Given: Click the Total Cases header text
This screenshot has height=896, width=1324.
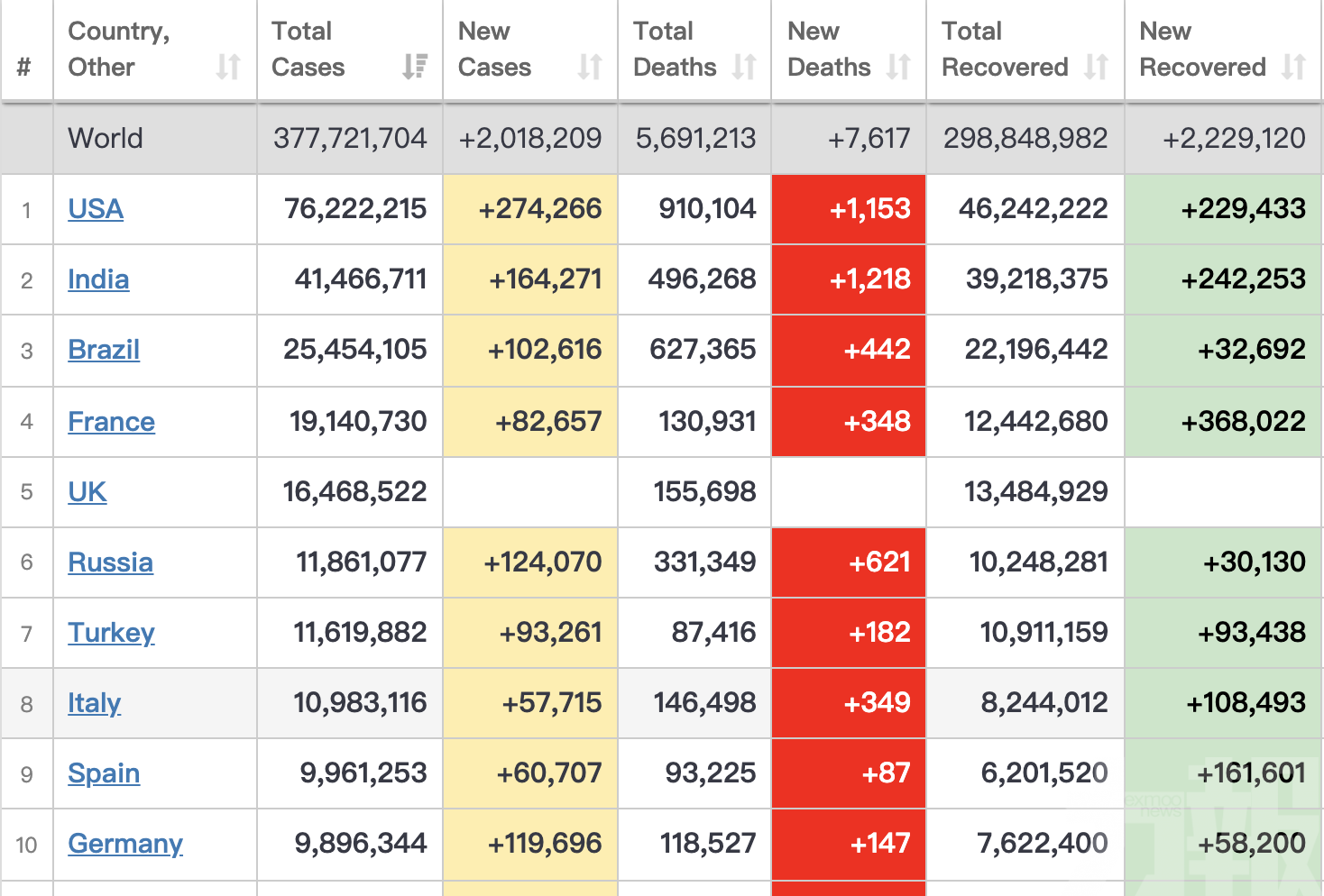Looking at the screenshot, I should point(308,49).
